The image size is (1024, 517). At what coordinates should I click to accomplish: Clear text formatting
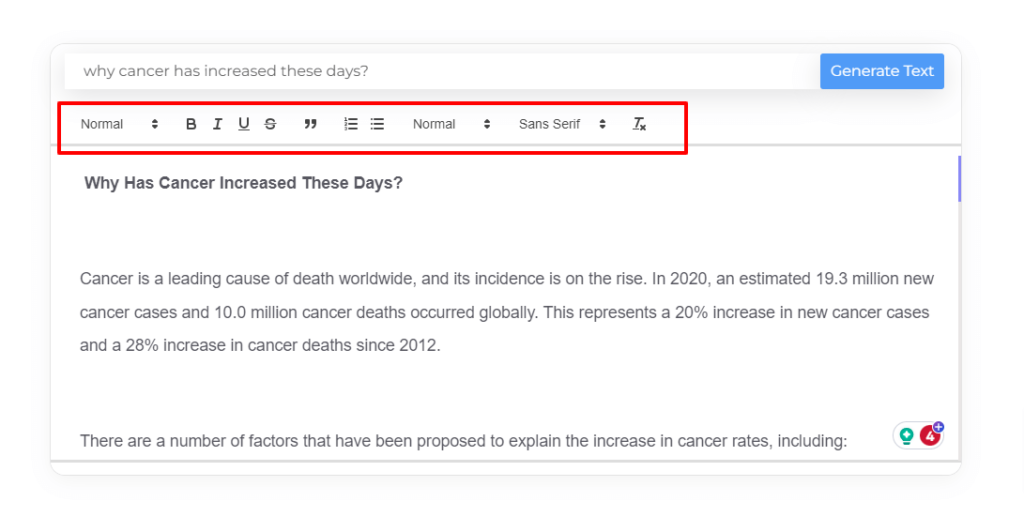[639, 124]
